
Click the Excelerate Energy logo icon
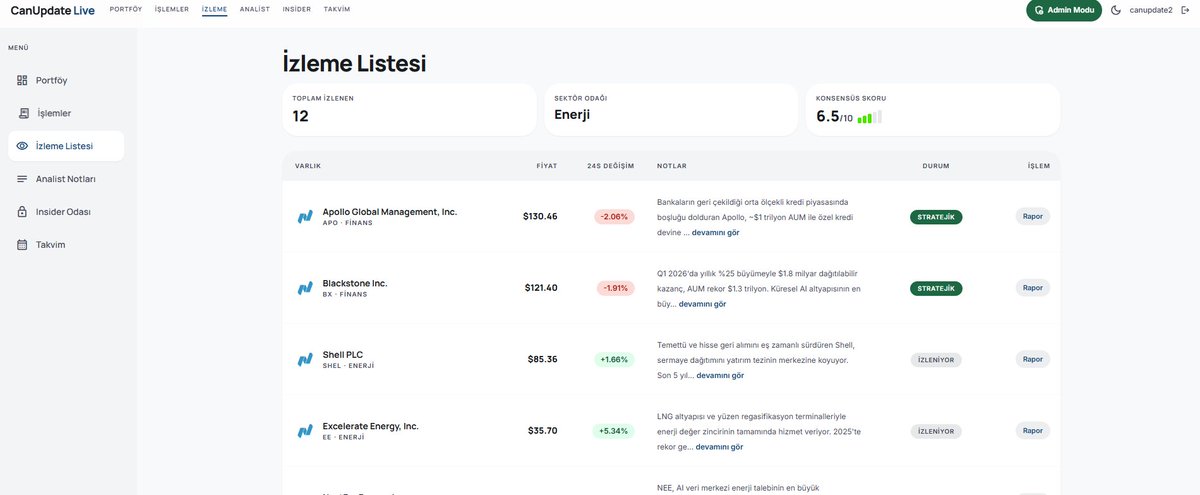click(305, 431)
